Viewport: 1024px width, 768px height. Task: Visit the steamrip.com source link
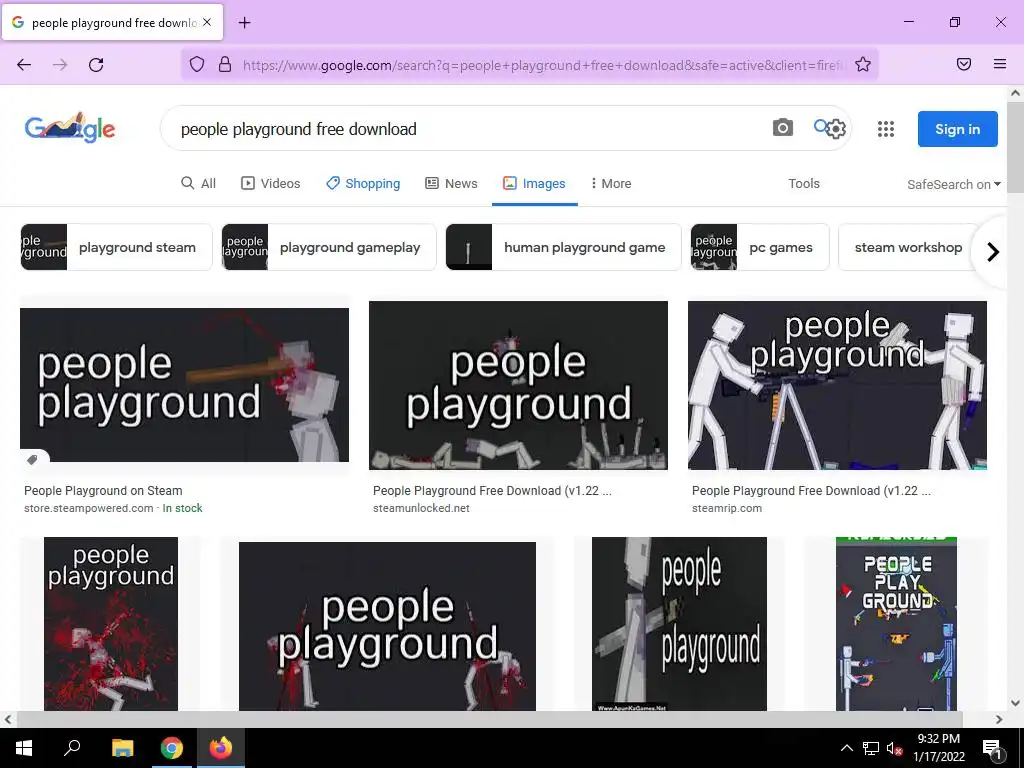point(727,508)
